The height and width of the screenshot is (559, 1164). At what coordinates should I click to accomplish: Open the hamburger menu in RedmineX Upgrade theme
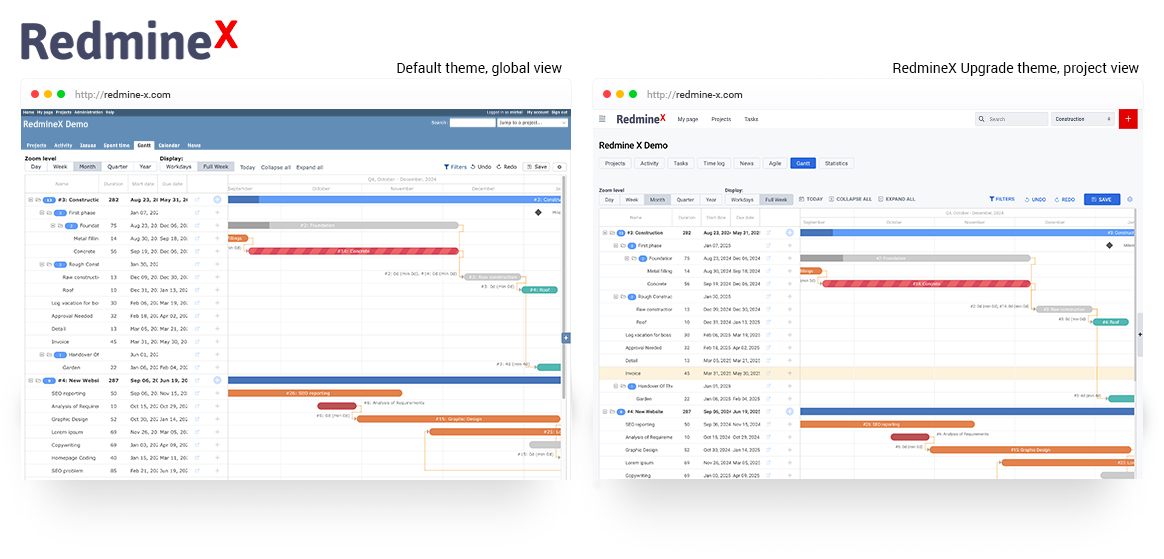(x=602, y=119)
